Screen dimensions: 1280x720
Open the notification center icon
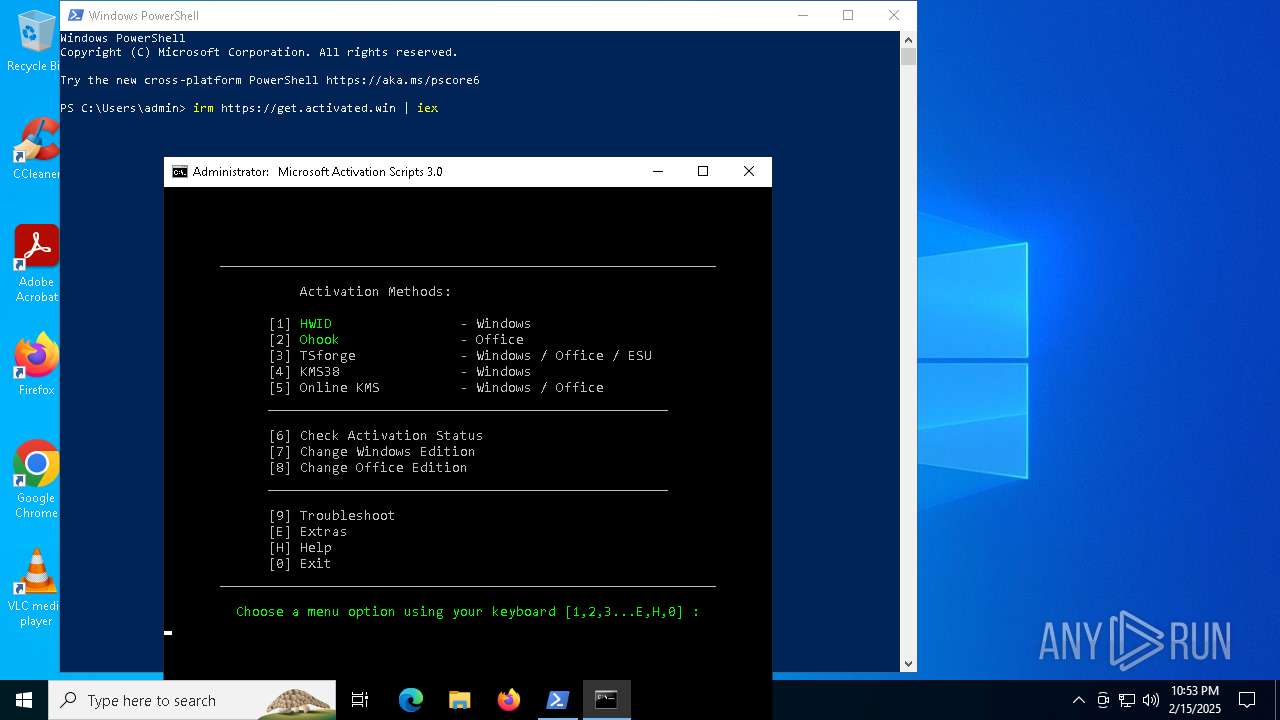click(x=1247, y=700)
